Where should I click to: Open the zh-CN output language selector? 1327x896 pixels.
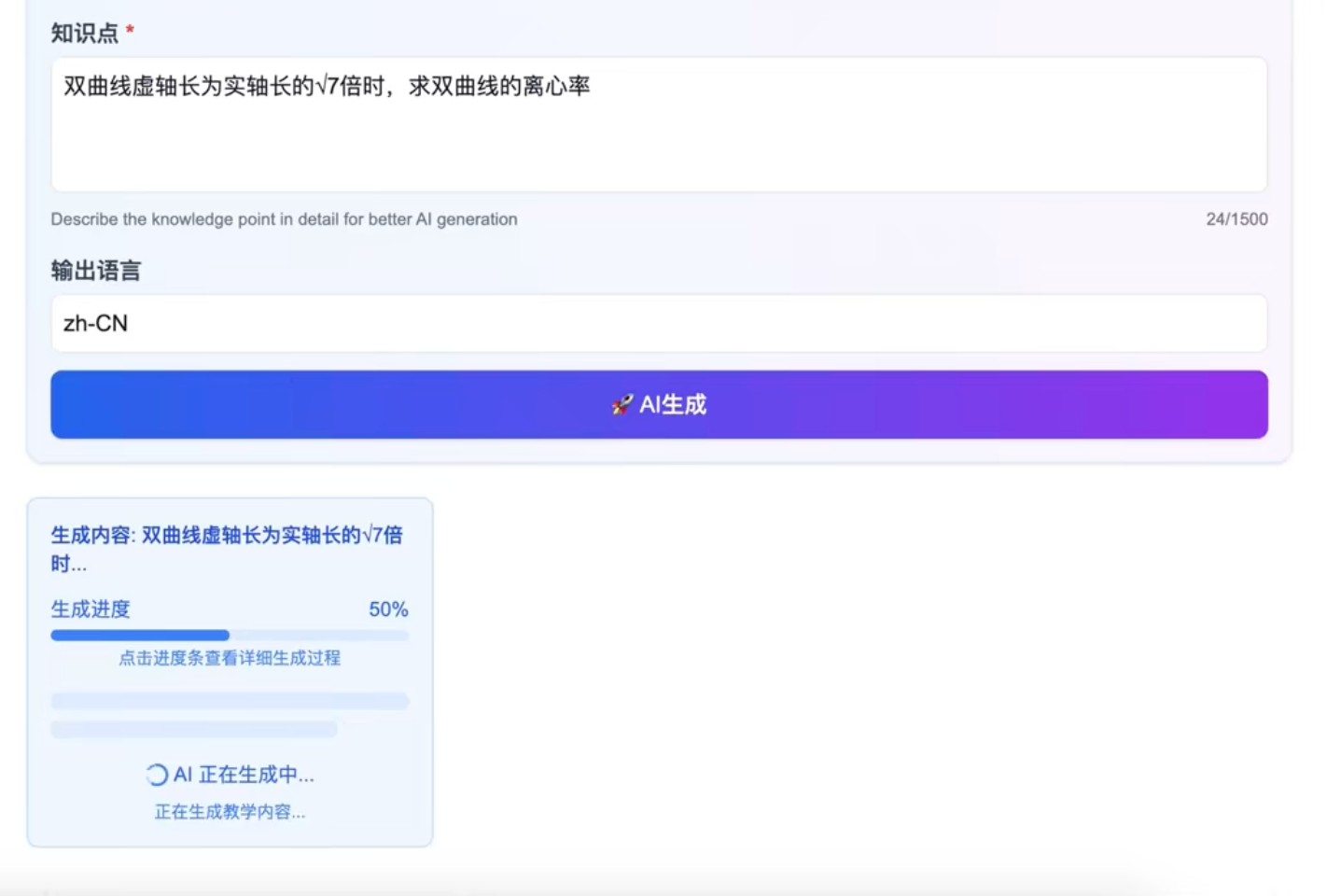pyautogui.click(x=658, y=323)
